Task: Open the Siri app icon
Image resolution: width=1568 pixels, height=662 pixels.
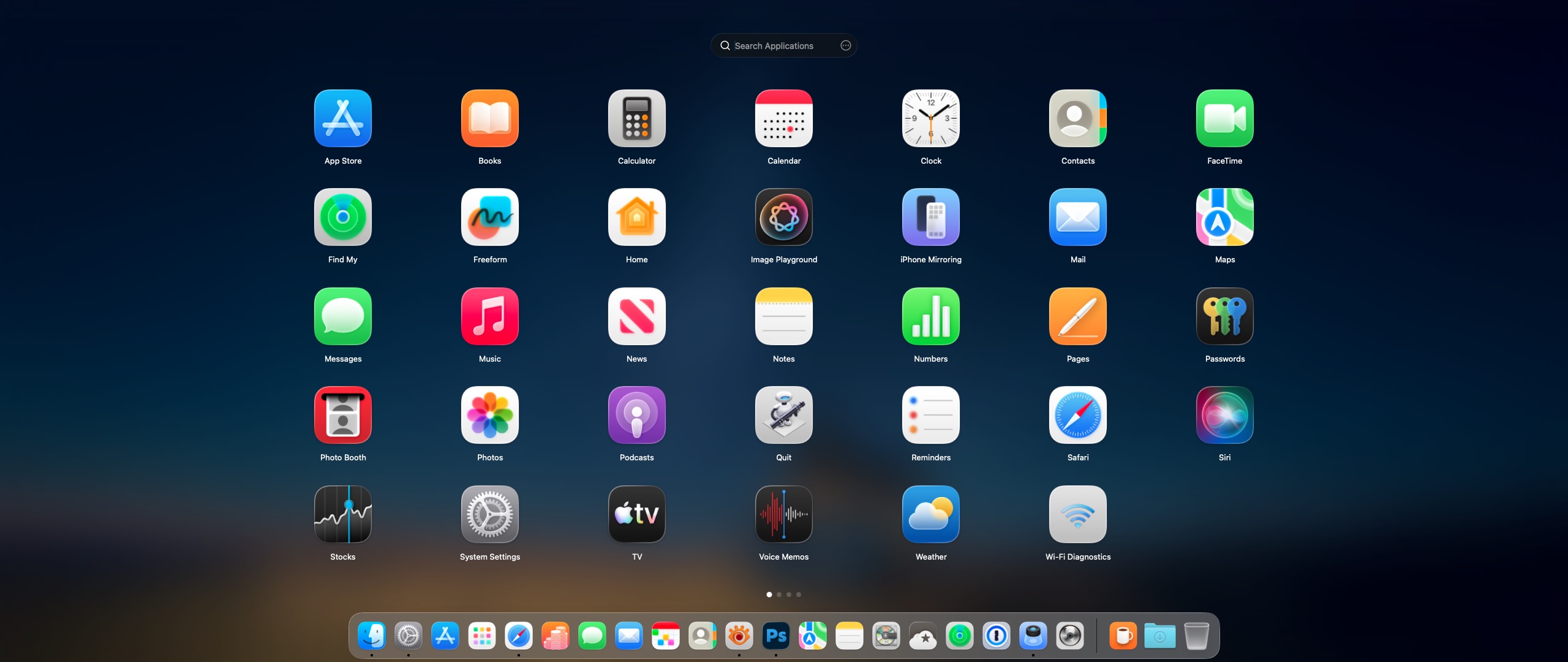Action: point(1224,415)
